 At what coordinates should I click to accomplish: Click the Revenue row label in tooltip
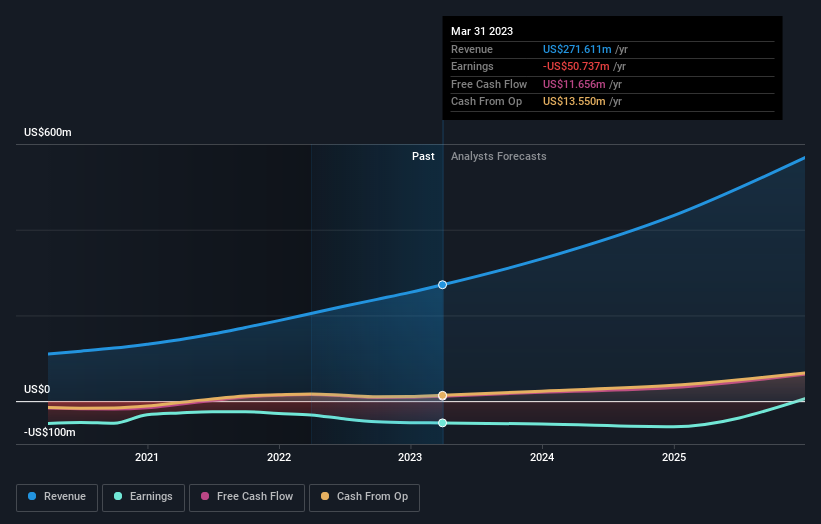[x=472, y=49]
